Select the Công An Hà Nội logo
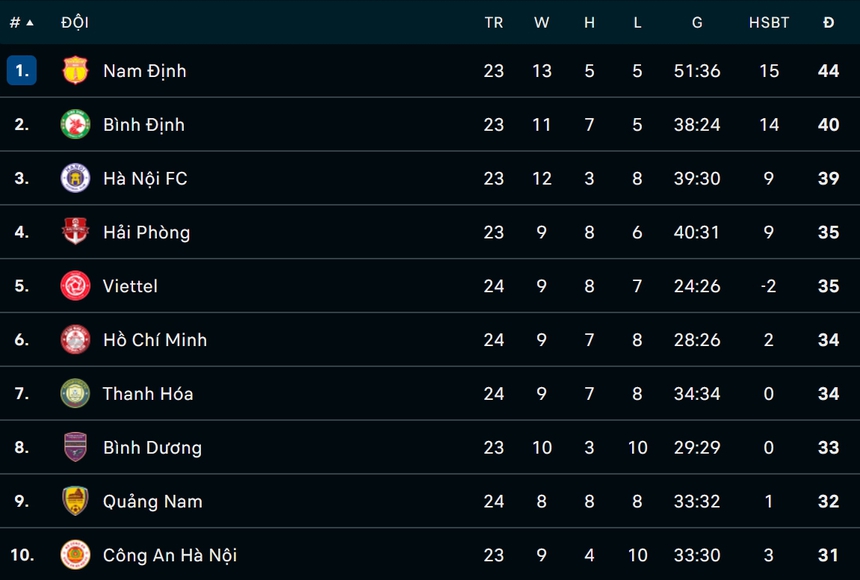This screenshot has height=580, width=860. tap(75, 555)
